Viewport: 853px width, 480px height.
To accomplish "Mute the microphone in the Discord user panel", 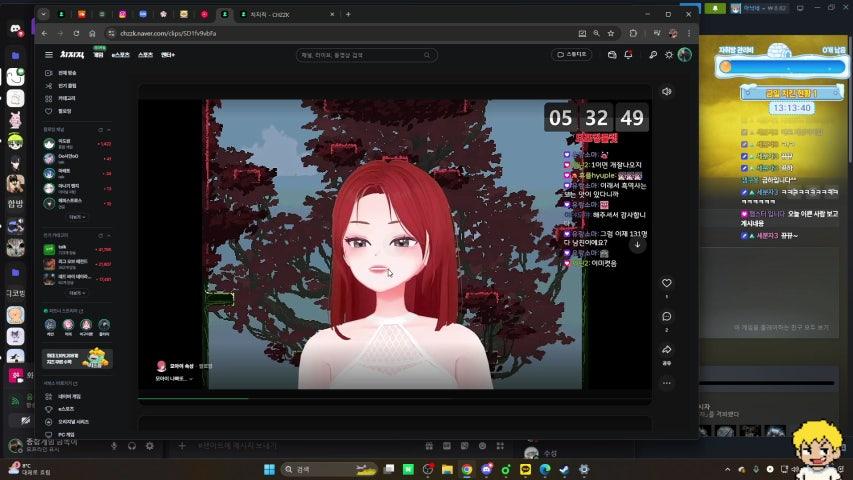I will (114, 446).
